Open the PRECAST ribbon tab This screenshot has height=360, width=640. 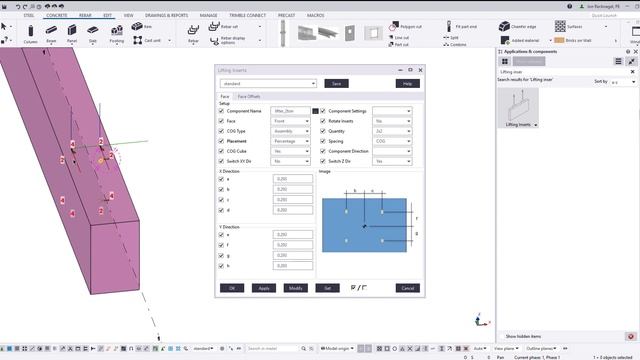pos(287,15)
